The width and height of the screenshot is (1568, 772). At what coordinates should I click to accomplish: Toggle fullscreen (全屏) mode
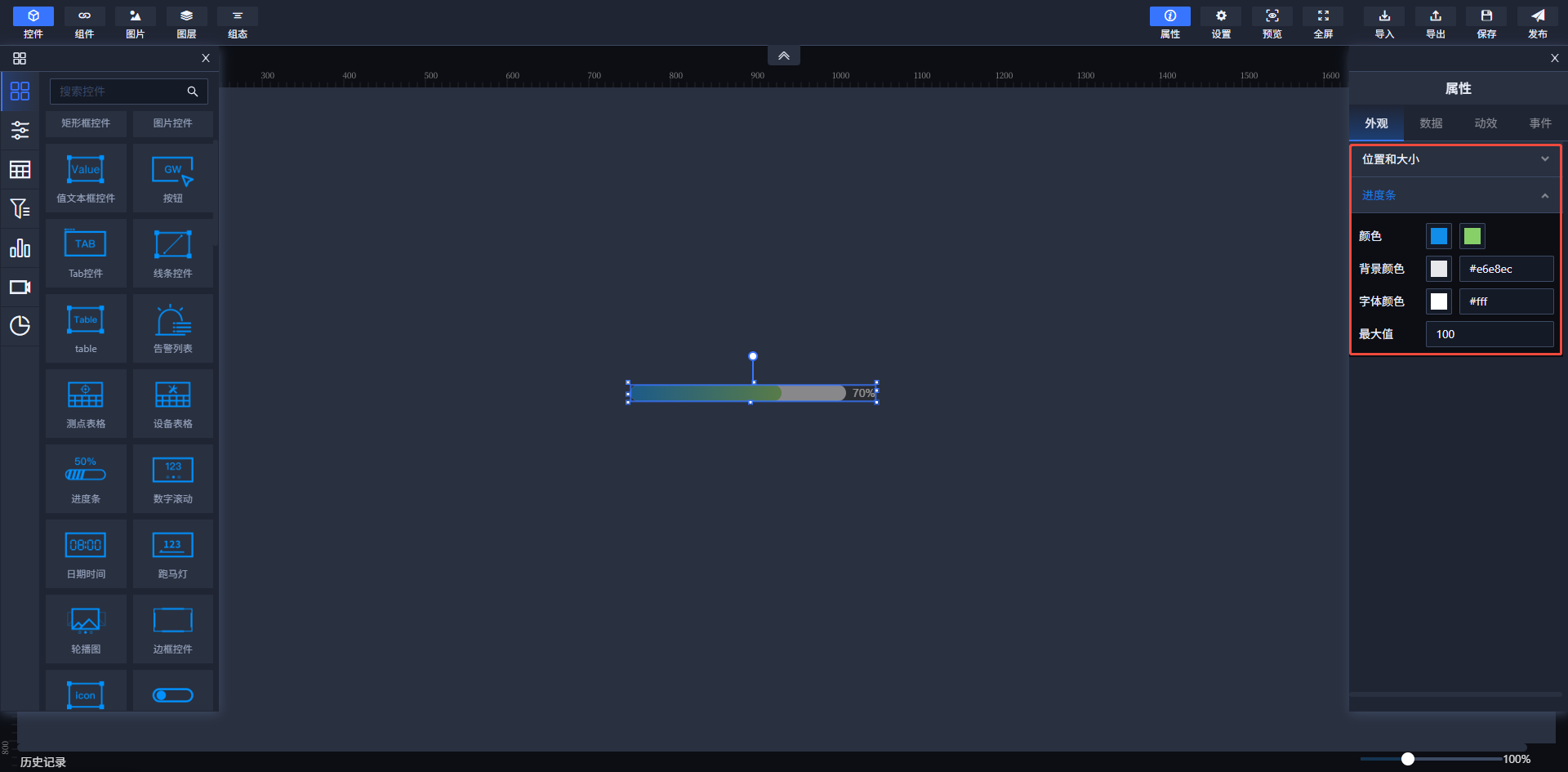click(1323, 23)
